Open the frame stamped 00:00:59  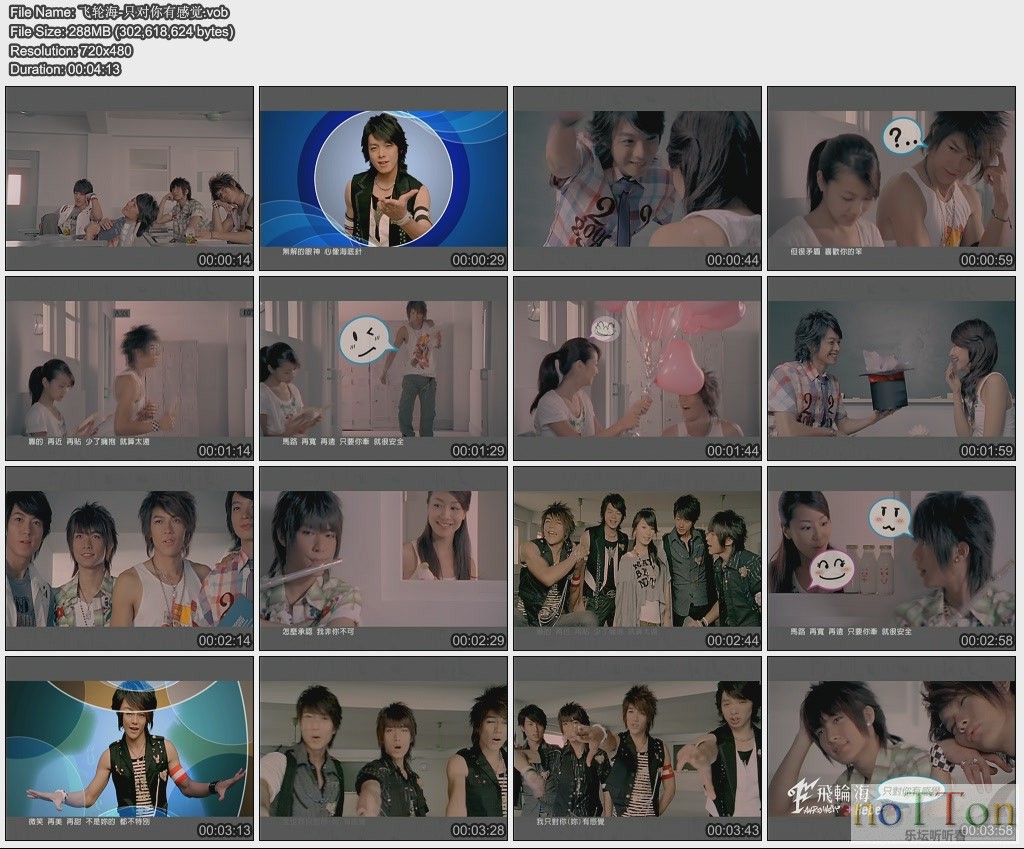coord(891,178)
